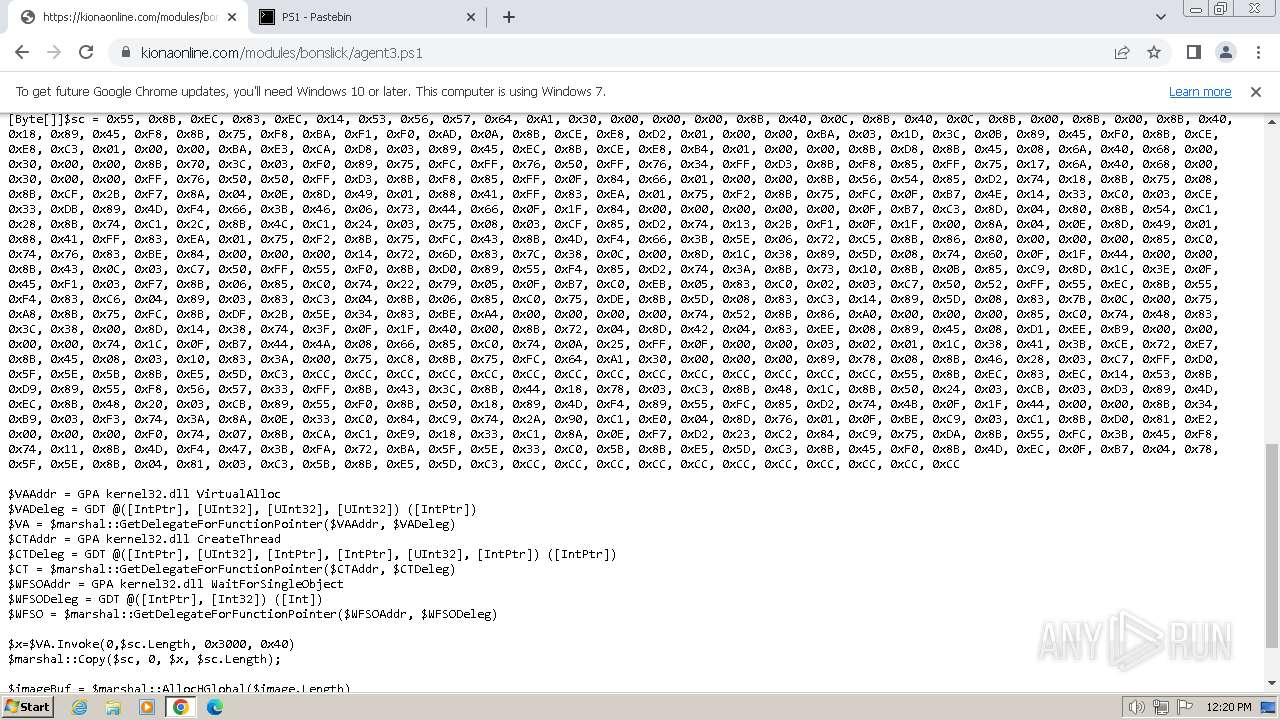This screenshot has width=1280, height=720.
Task: Open the Action Center flag icon
Action: [x=1185, y=707]
